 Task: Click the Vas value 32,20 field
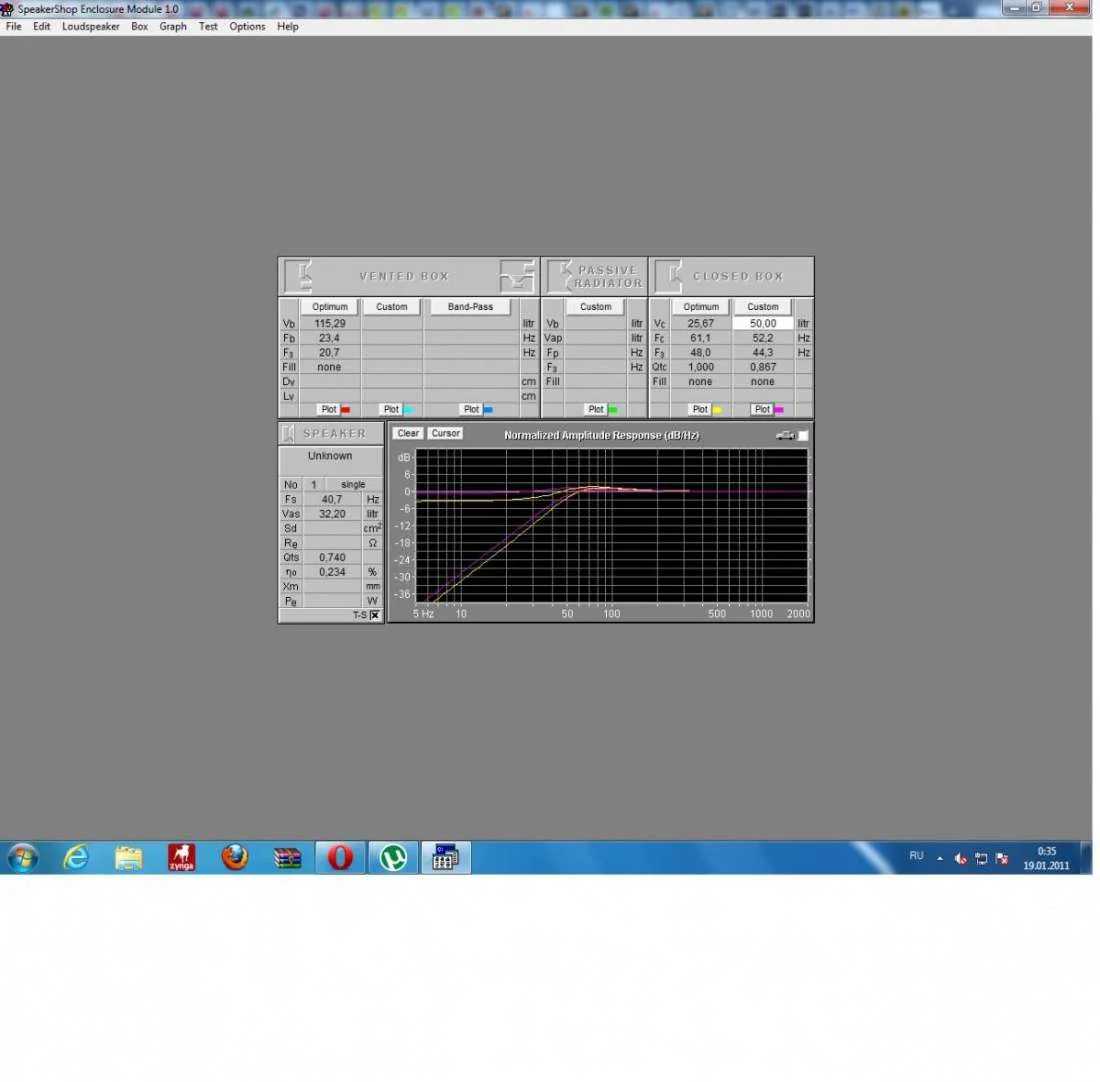coord(332,514)
